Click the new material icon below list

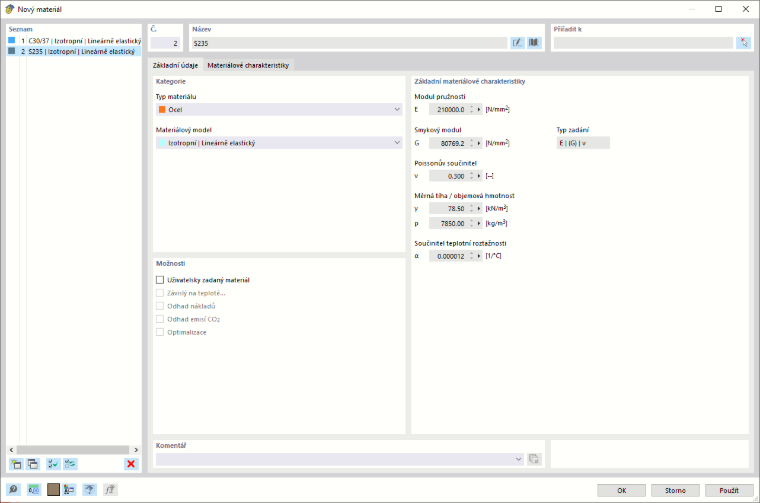click(x=16, y=464)
